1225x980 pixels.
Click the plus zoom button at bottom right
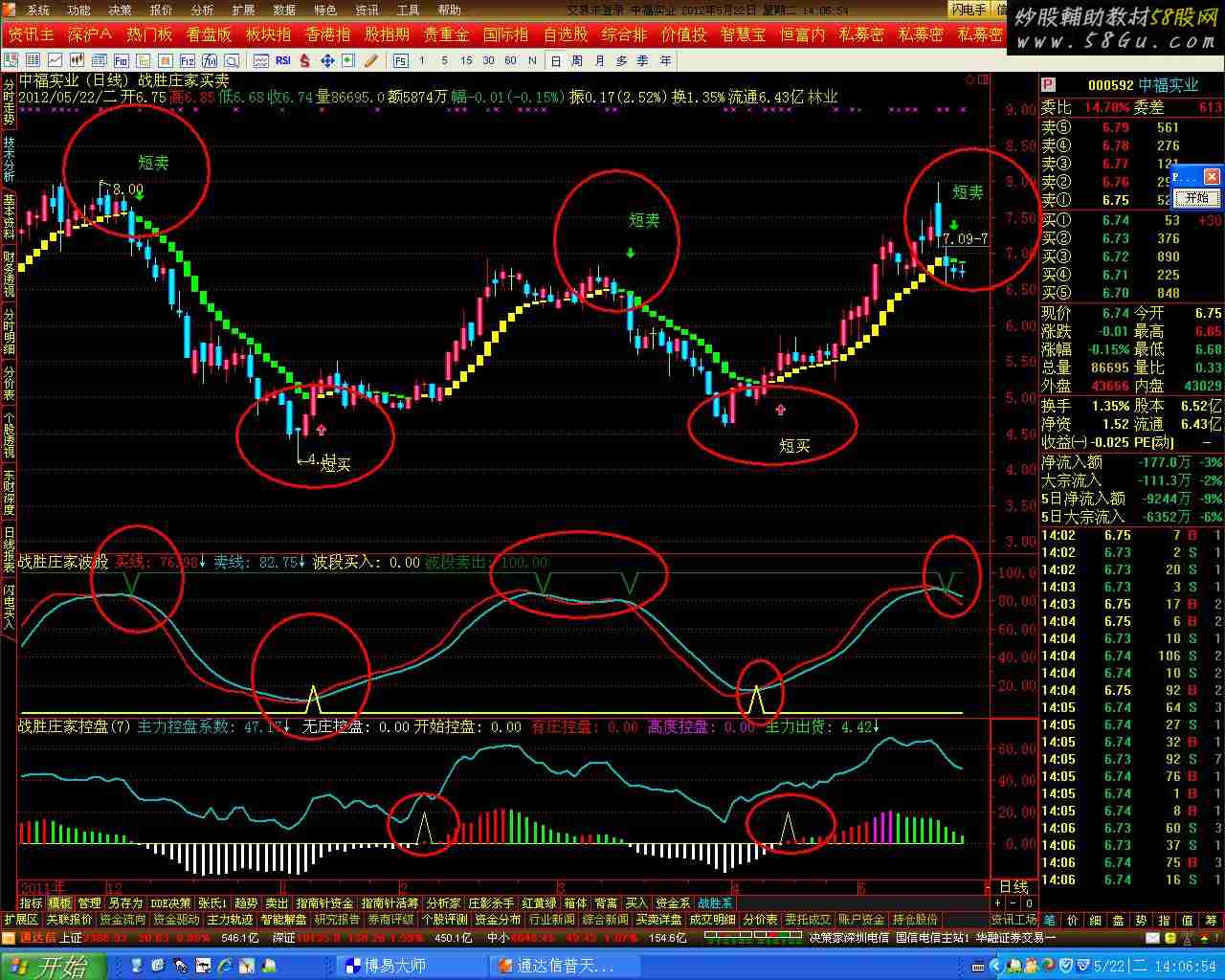click(x=997, y=902)
